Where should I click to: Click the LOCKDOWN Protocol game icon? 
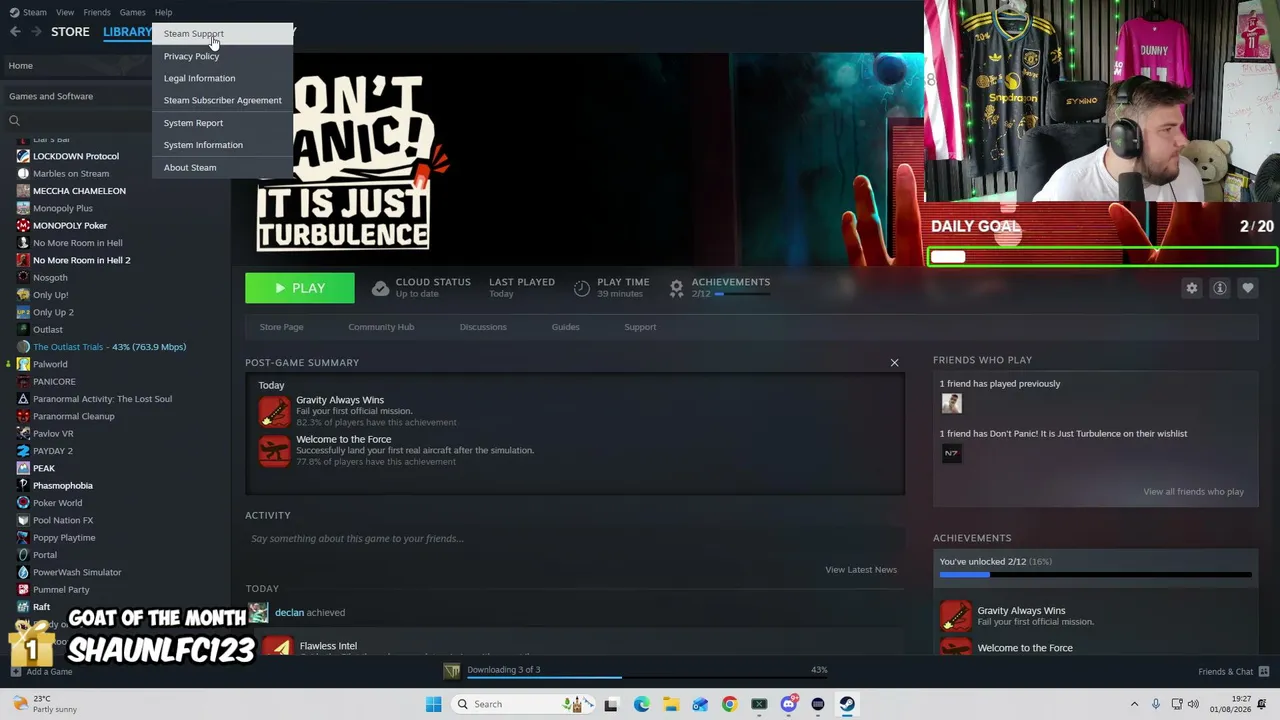[x=23, y=156]
